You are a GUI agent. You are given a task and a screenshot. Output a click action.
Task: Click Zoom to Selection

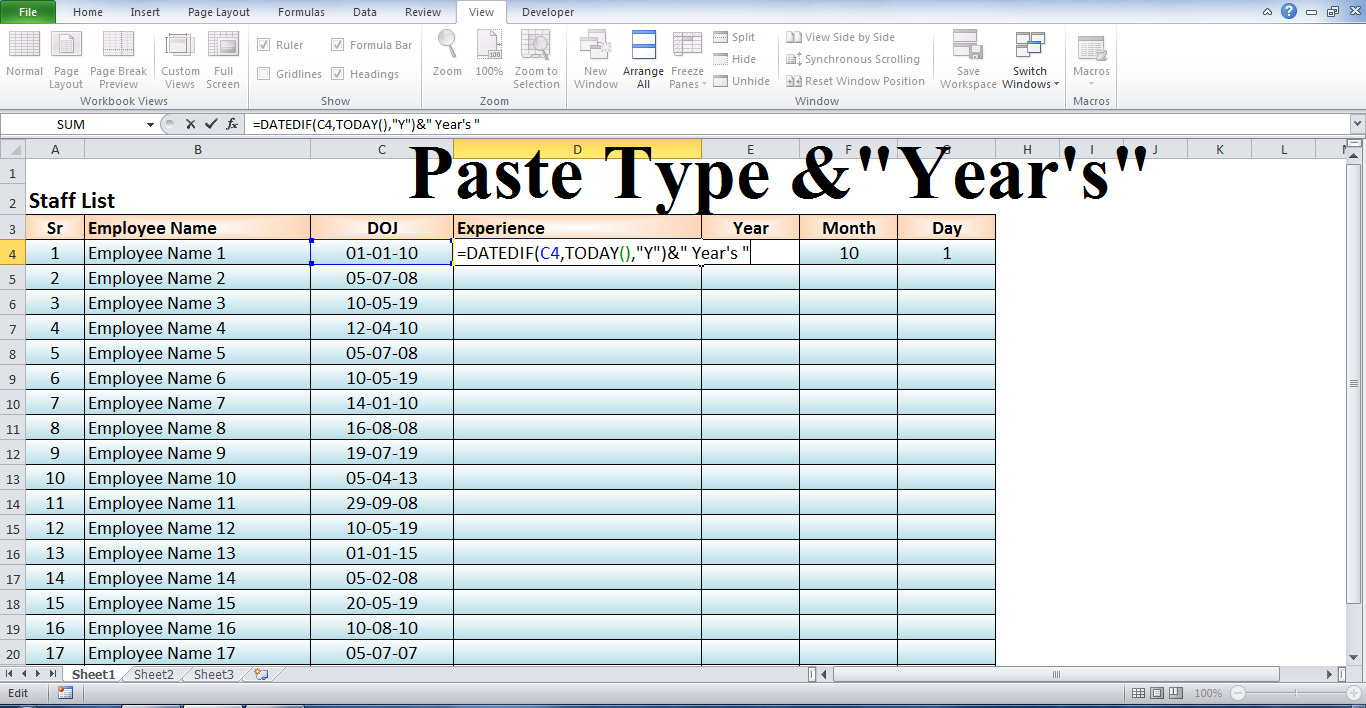tap(536, 55)
